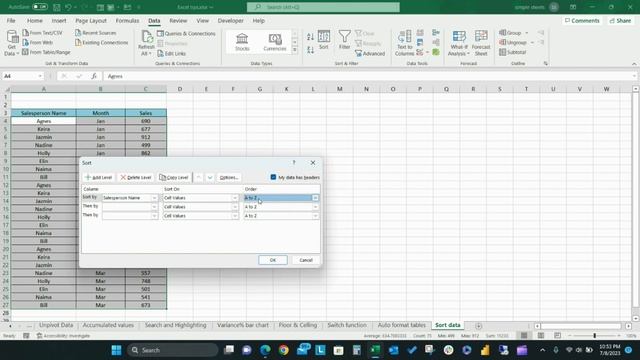Switch to Unpivot Data sheet
Viewport: 640px width, 360px height.
point(56,325)
